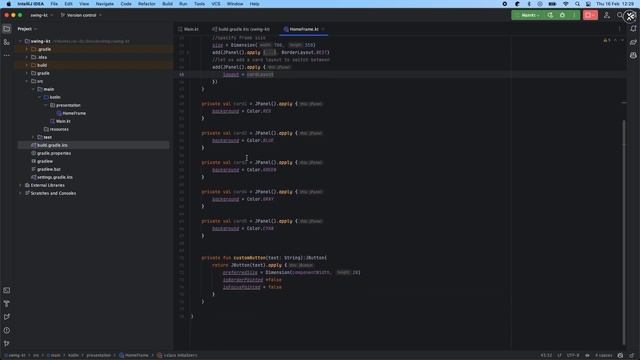
Task: Expand the .gradle folder
Action: tap(27, 49)
